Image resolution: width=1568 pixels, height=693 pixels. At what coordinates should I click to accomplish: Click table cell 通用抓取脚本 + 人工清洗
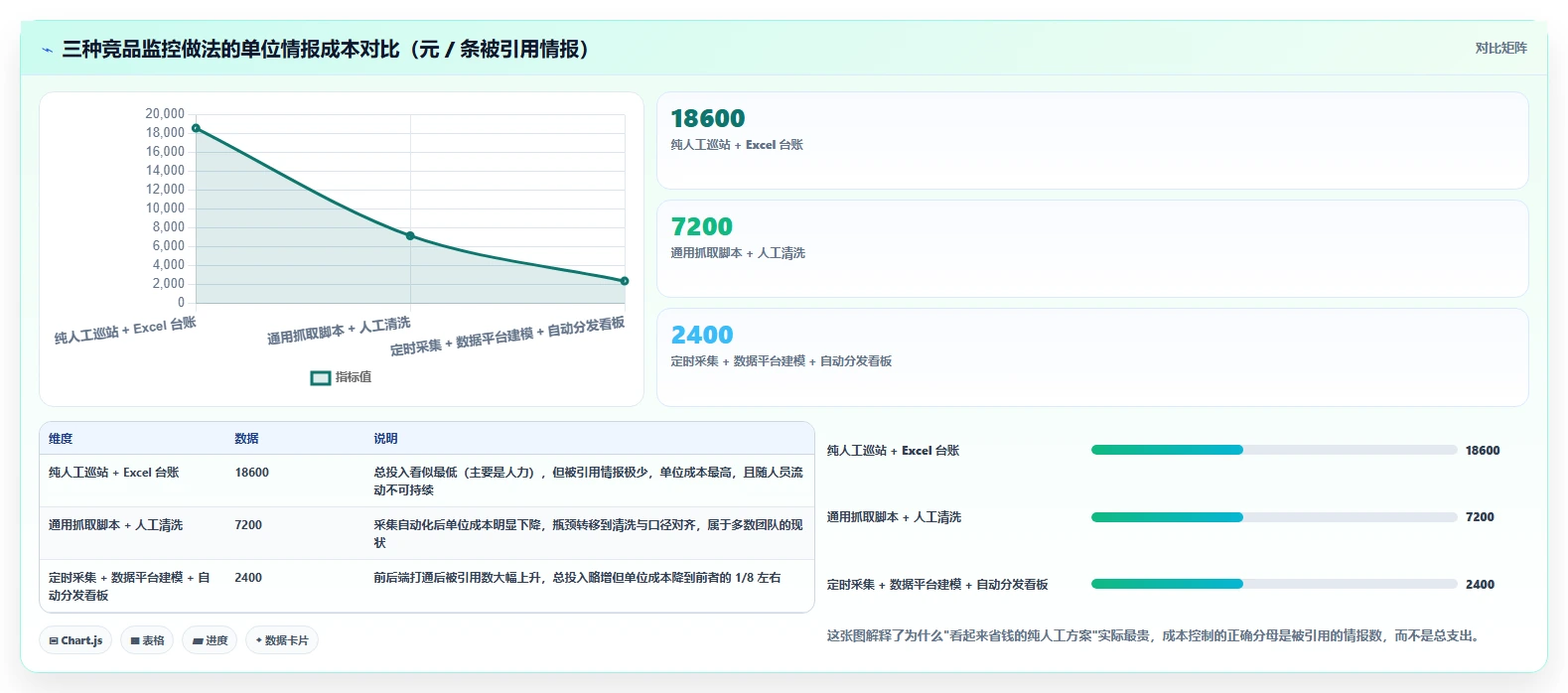(x=115, y=525)
